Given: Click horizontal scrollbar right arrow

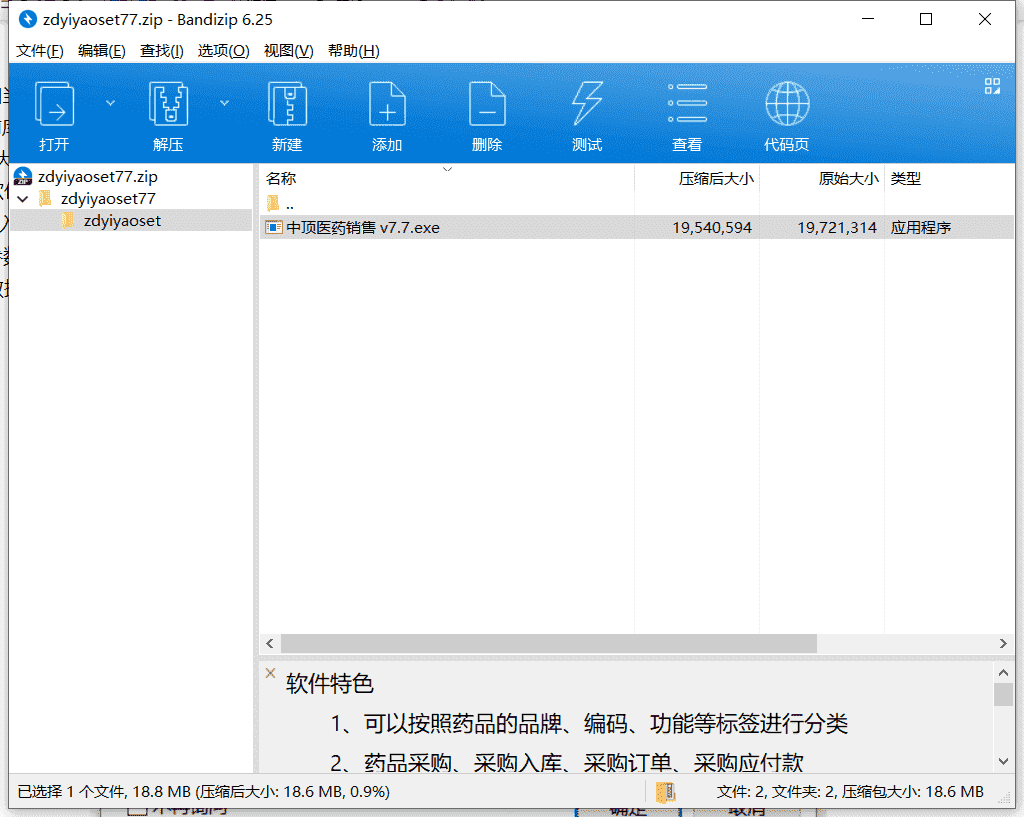Looking at the screenshot, I should point(1003,643).
